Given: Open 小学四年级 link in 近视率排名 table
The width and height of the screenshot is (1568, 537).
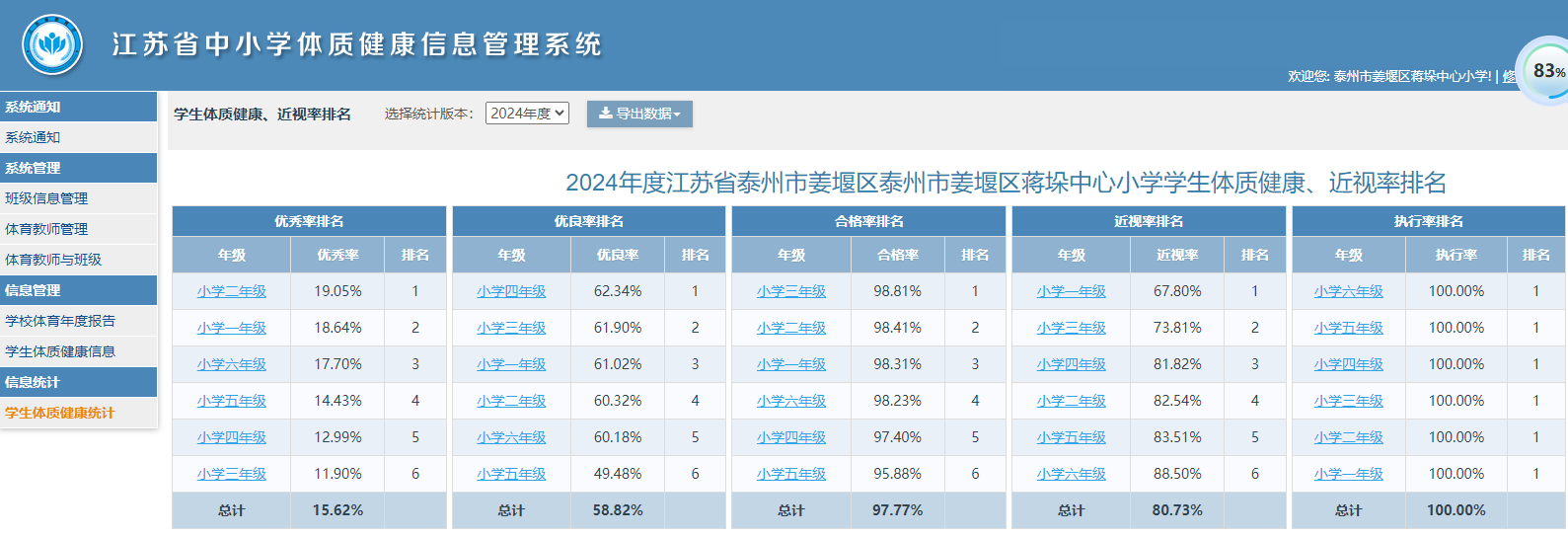Looking at the screenshot, I should point(1072,364).
